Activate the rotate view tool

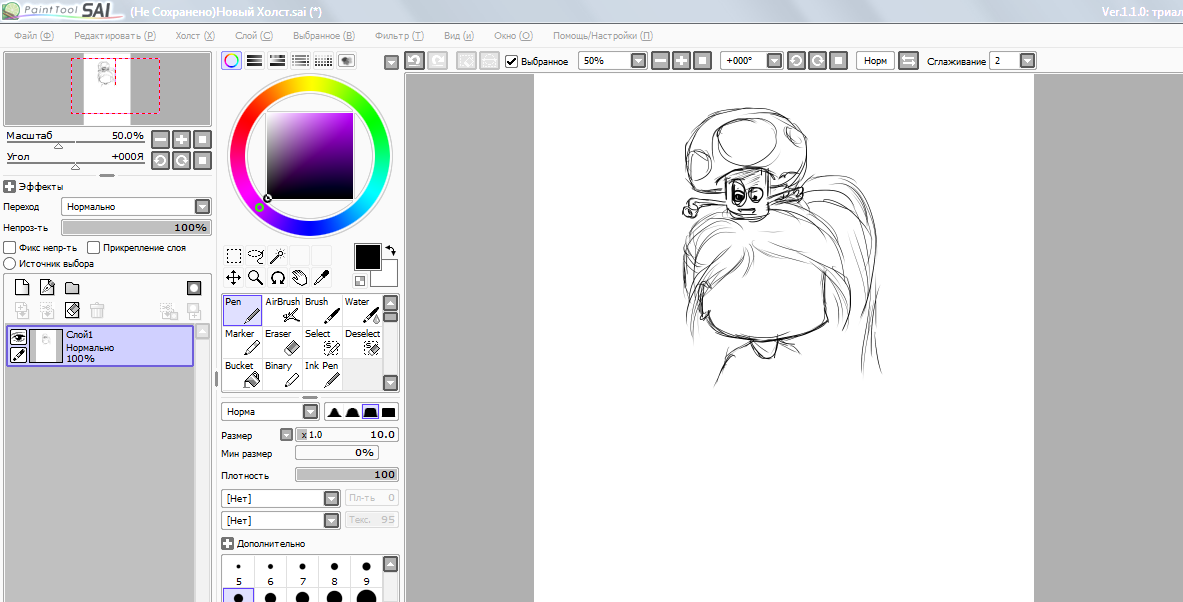pyautogui.click(x=278, y=278)
